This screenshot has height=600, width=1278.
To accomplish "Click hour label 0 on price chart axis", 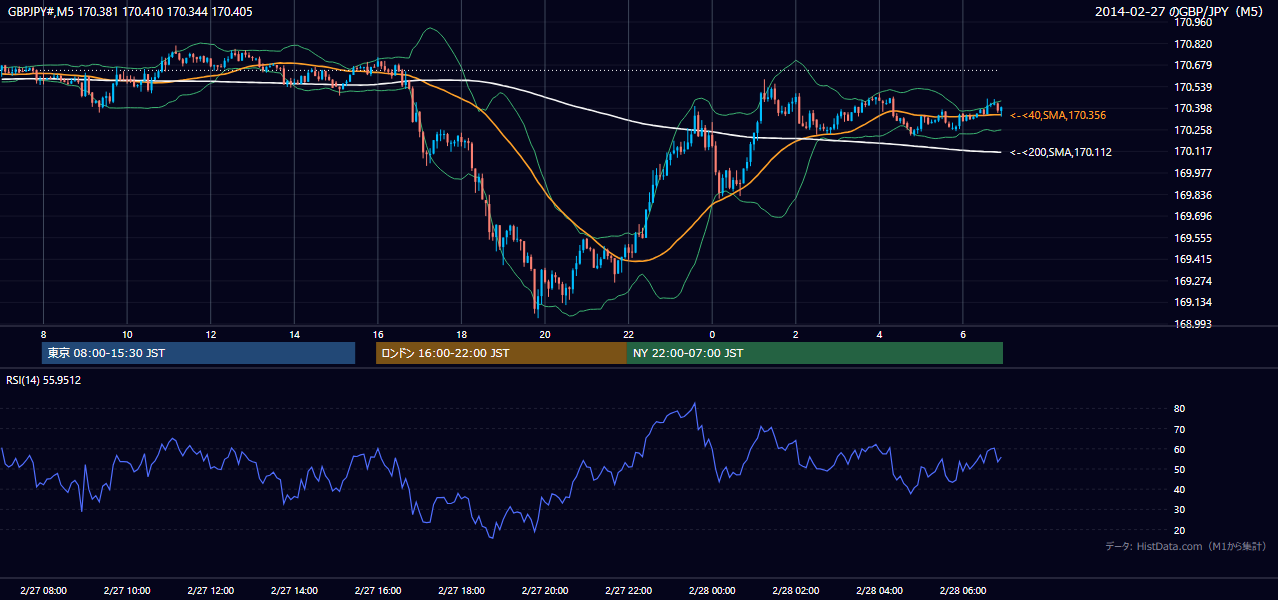I will 712,334.
